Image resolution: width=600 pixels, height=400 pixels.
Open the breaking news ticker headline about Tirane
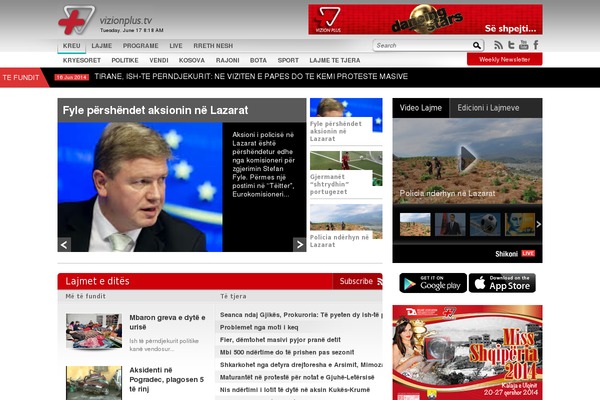coord(251,77)
